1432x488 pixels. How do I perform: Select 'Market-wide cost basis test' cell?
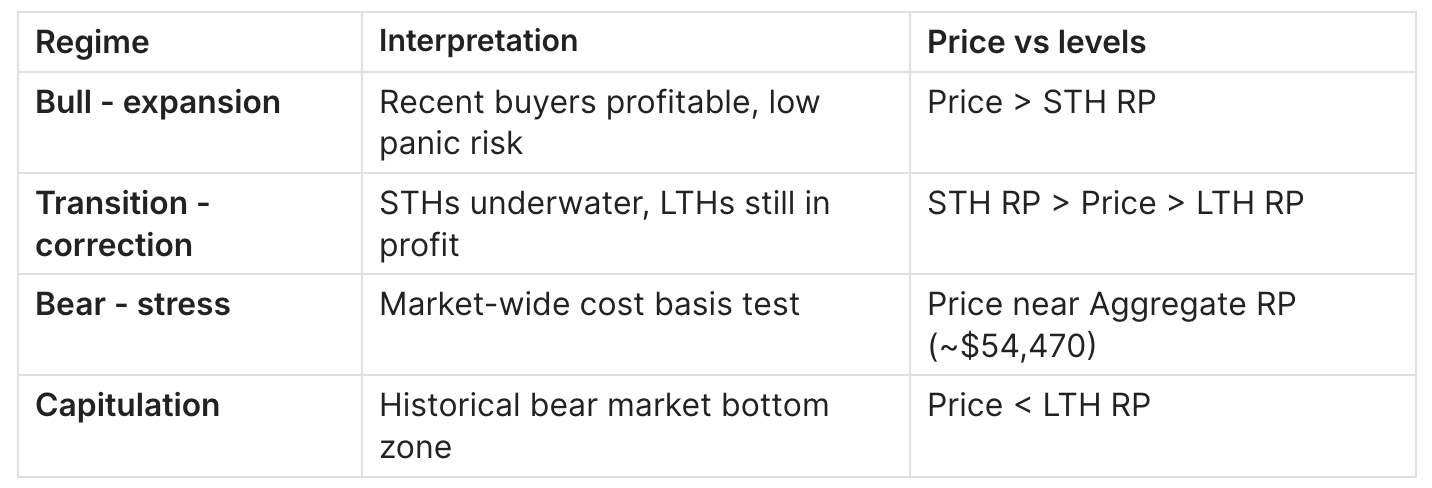589,305
